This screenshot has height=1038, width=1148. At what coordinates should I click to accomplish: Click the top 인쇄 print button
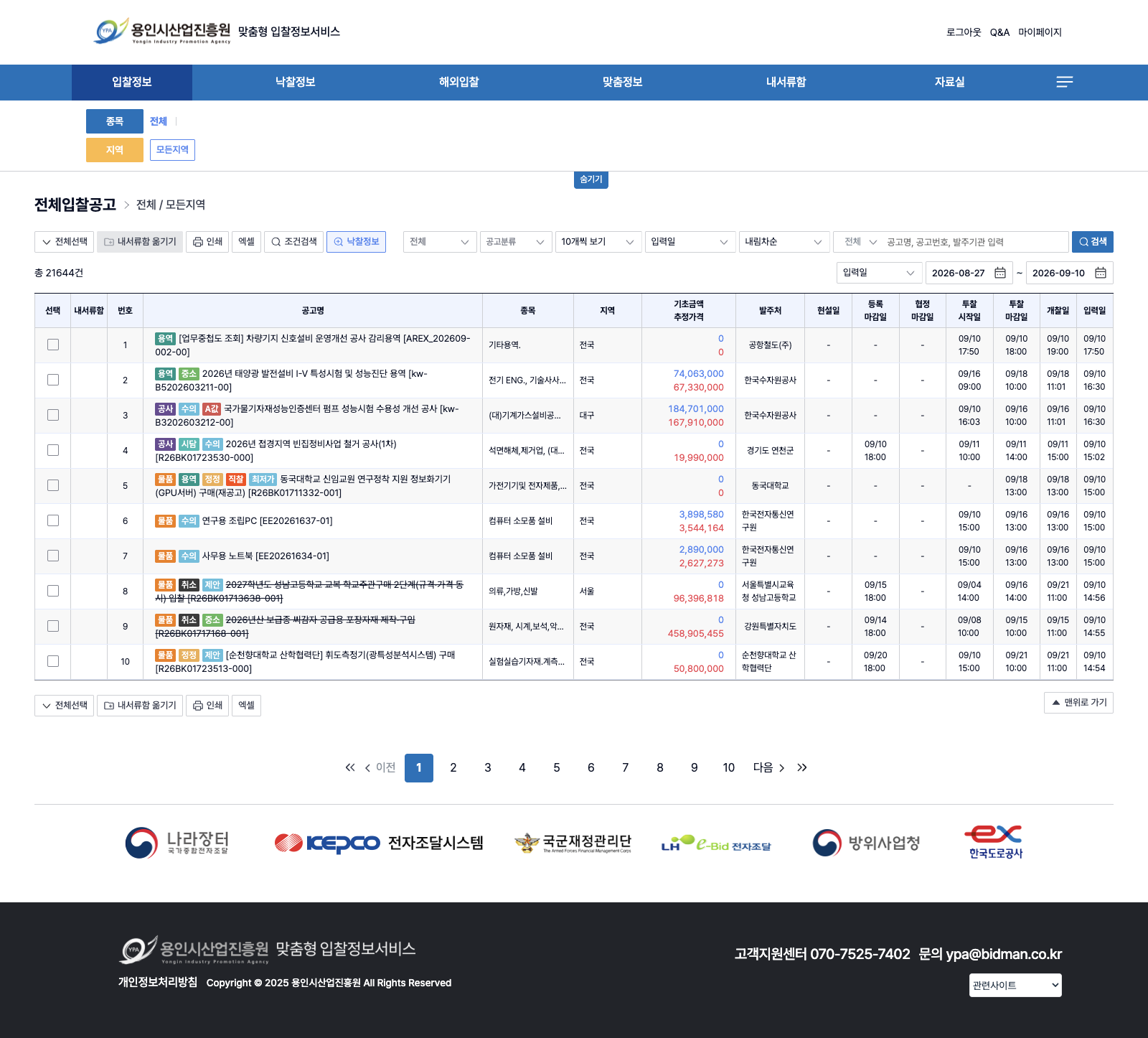[208, 242]
